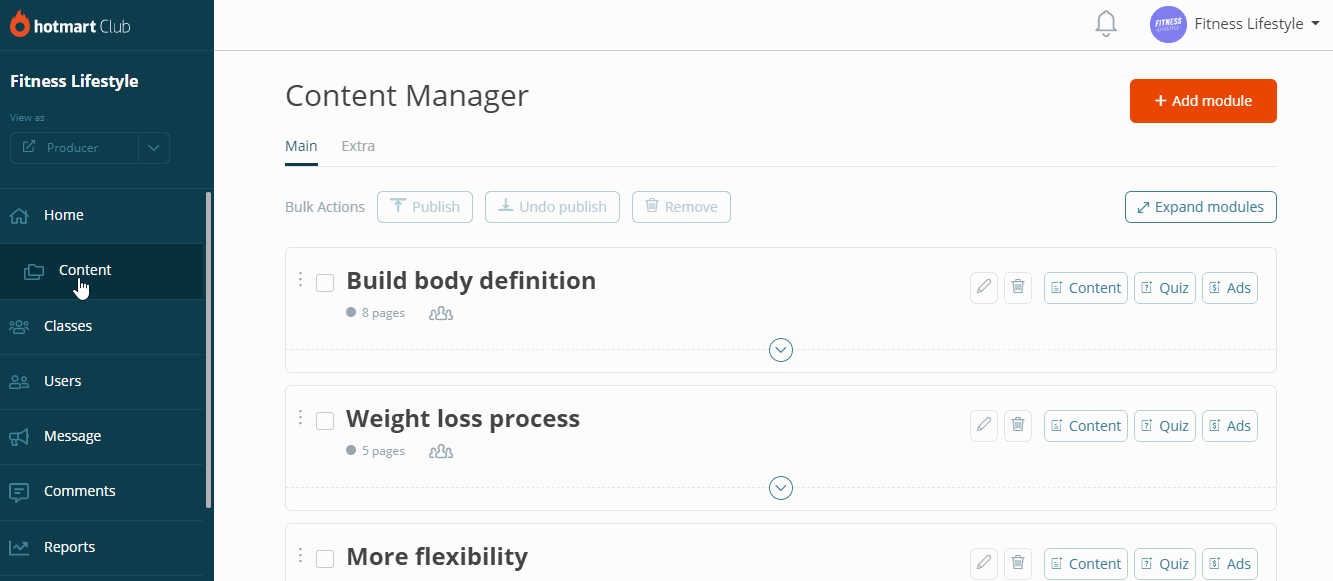Trash the Build body definition module
Image resolution: width=1333 pixels, height=581 pixels.
click(1018, 288)
